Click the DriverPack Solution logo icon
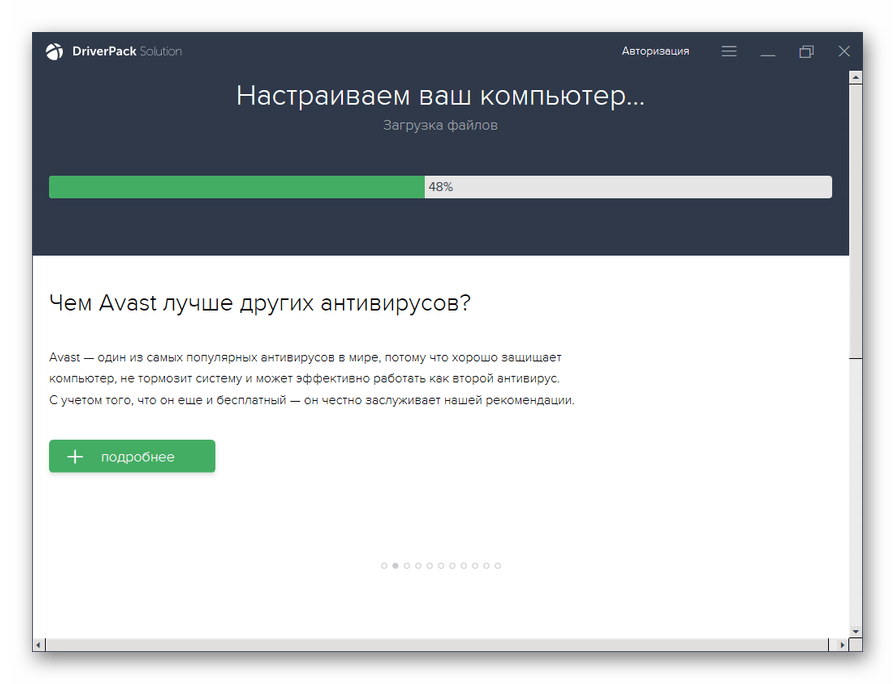Image resolution: width=895 pixels, height=684 pixels. click(x=54, y=52)
